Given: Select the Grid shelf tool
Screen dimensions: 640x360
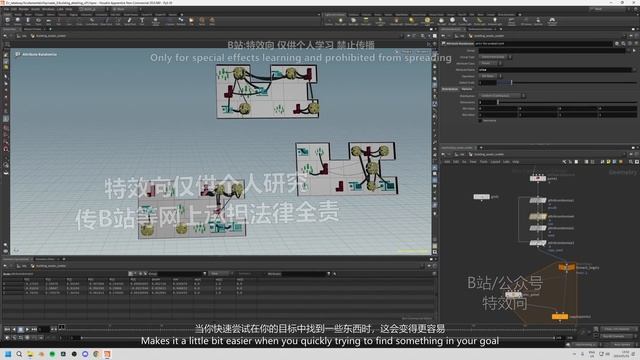Looking at the screenshot, I should (x=49, y=21).
